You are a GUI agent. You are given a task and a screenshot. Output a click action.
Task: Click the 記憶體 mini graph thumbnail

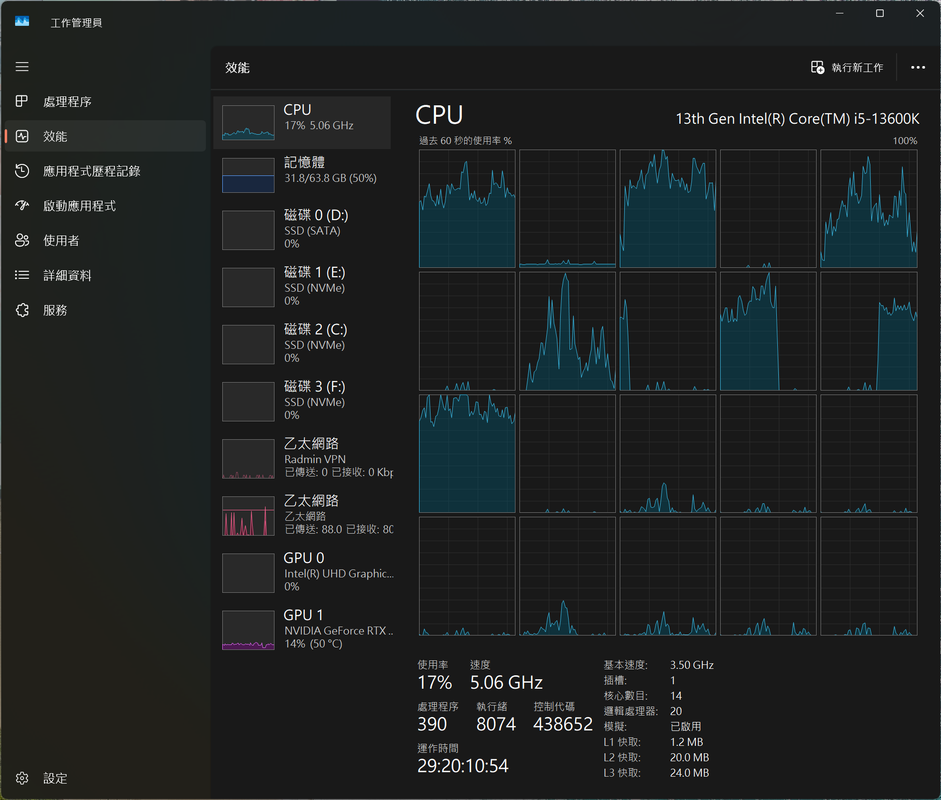point(248,175)
